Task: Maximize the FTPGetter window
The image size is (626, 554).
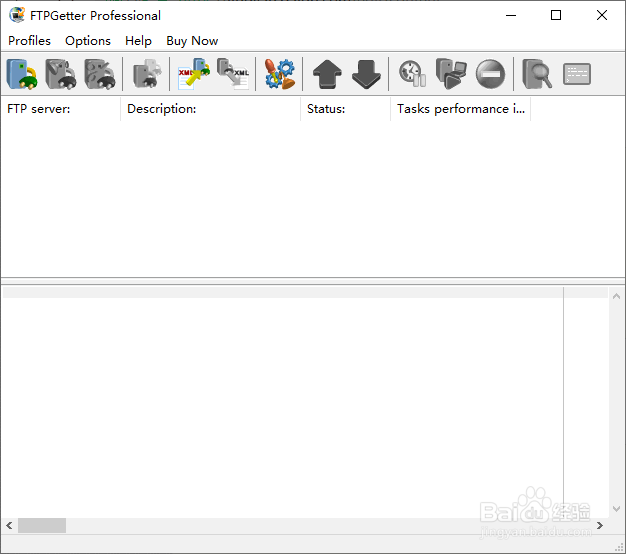Action: click(556, 15)
